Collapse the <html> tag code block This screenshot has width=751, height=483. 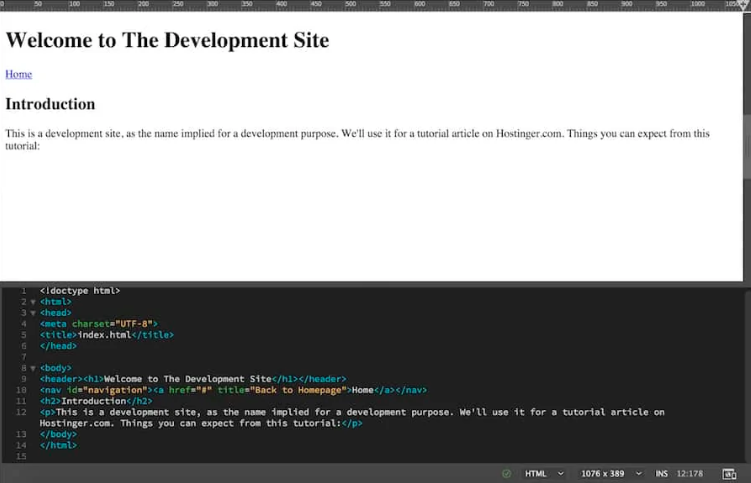32,302
